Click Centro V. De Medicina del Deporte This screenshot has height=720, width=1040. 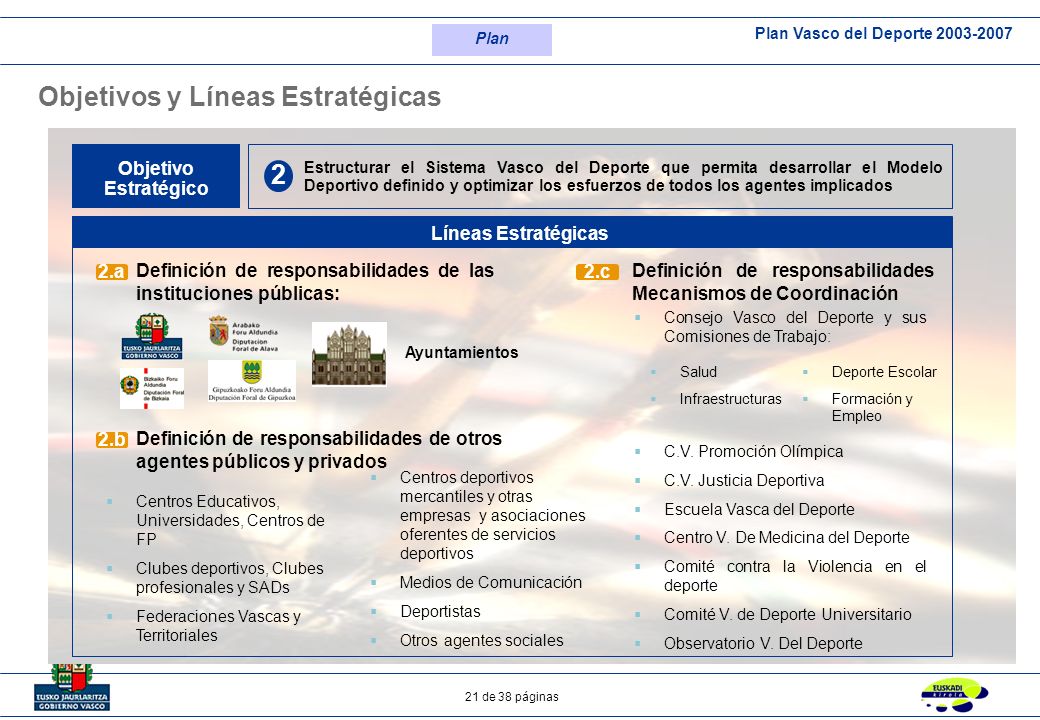tap(787, 538)
